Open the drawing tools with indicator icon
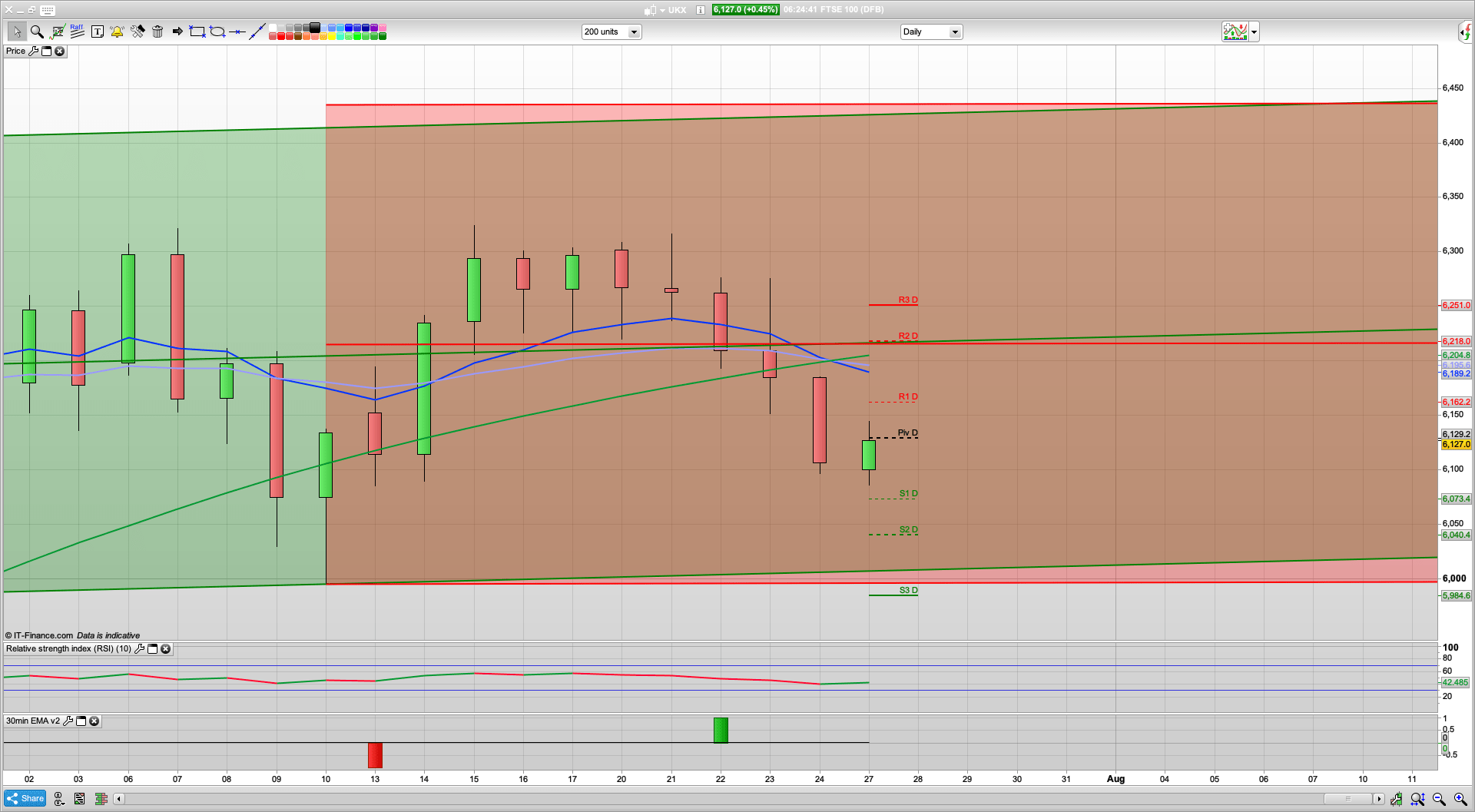The image size is (1475, 812). tap(56, 31)
